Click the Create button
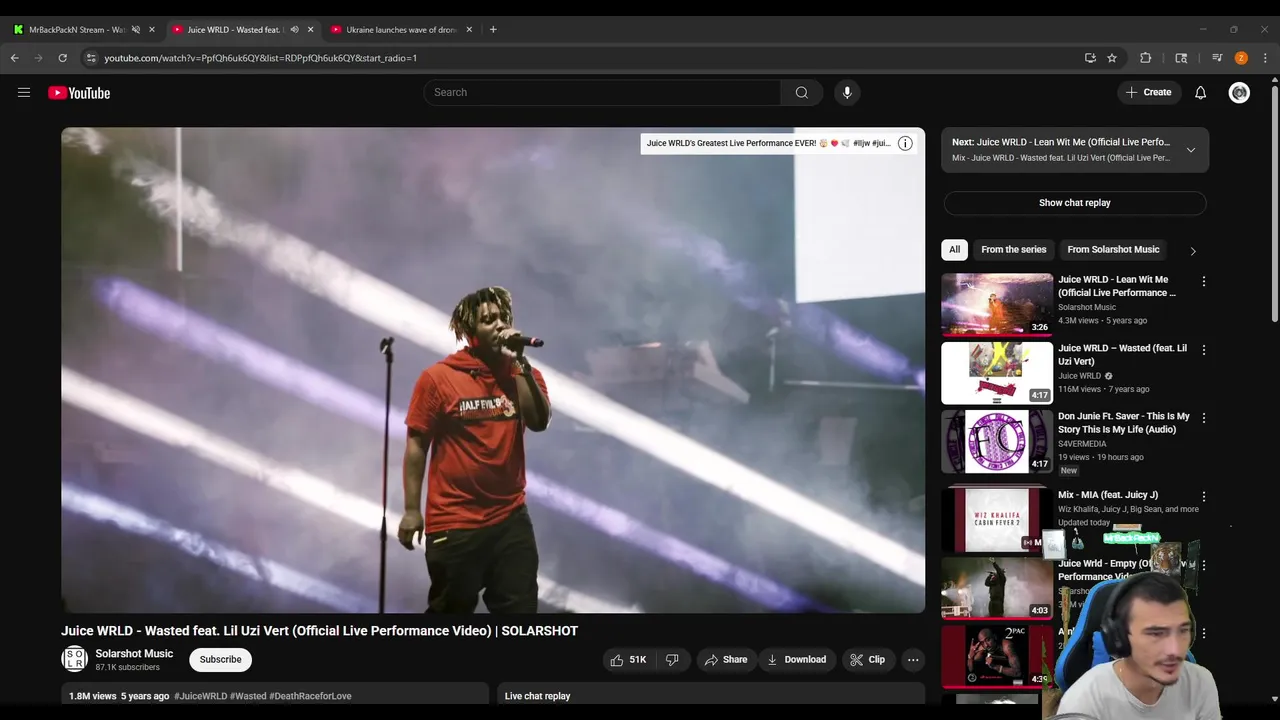Screen dimensions: 1280x720 point(1148,92)
